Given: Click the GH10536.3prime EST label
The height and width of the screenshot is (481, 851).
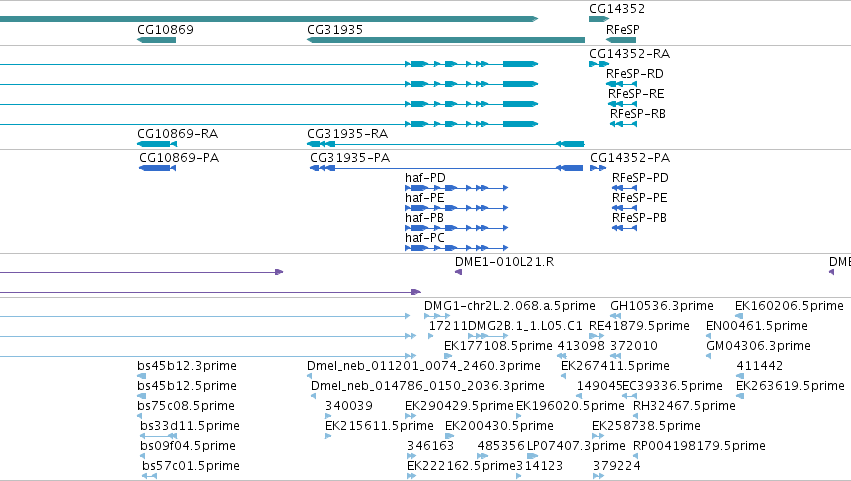Looking at the screenshot, I should [x=662, y=306].
